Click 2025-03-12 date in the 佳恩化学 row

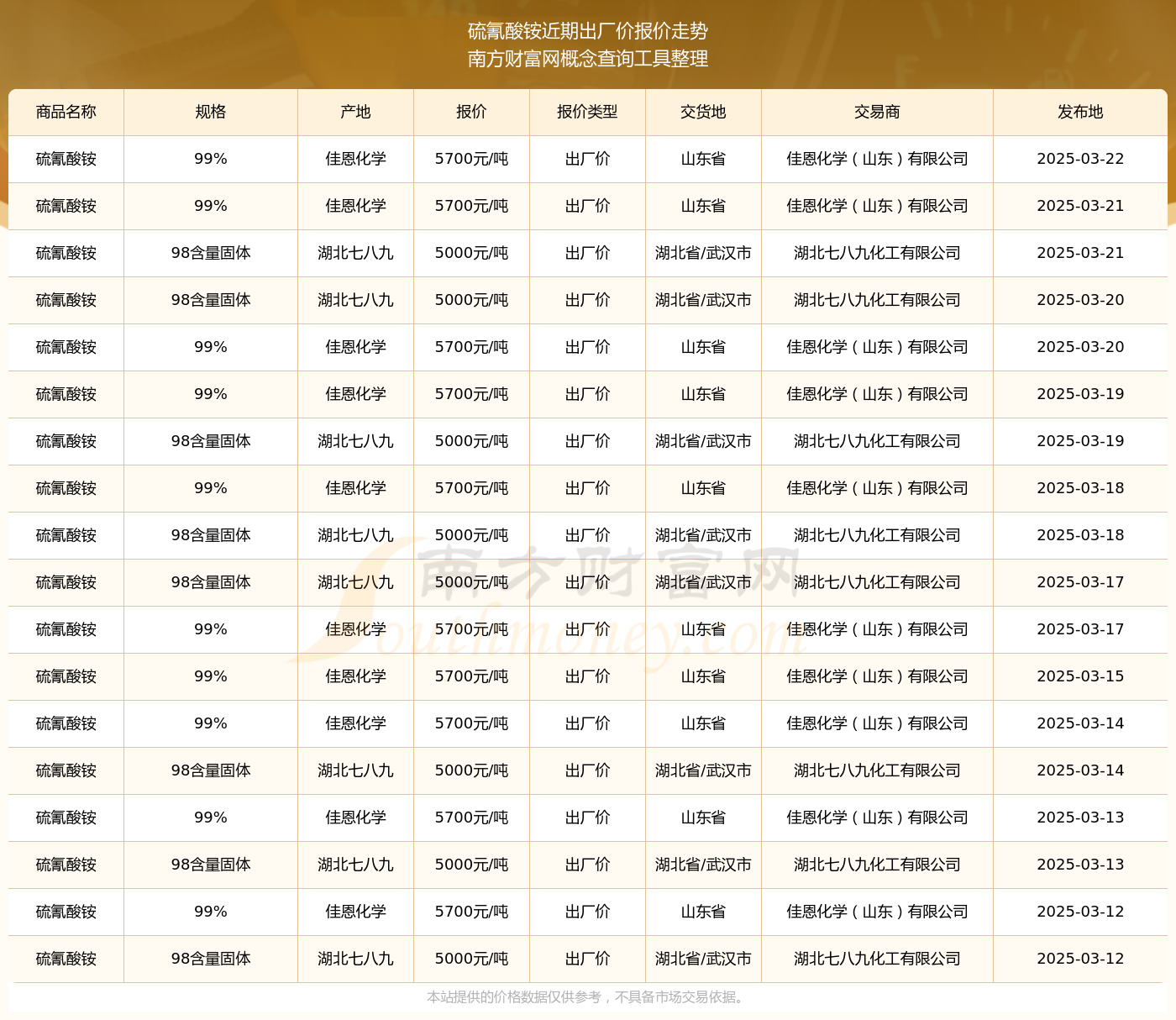[1080, 912]
